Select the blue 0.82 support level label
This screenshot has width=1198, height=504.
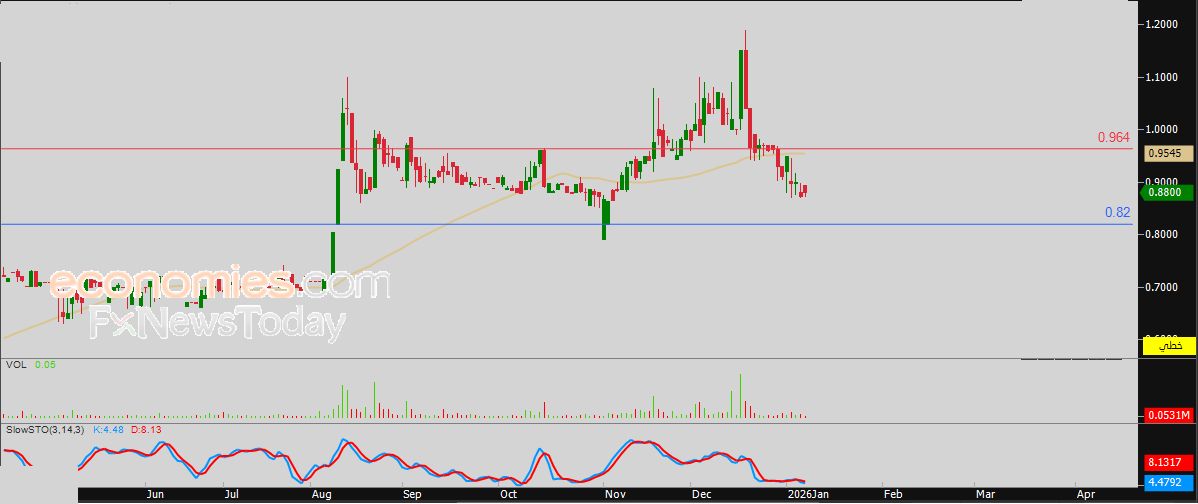(1117, 212)
